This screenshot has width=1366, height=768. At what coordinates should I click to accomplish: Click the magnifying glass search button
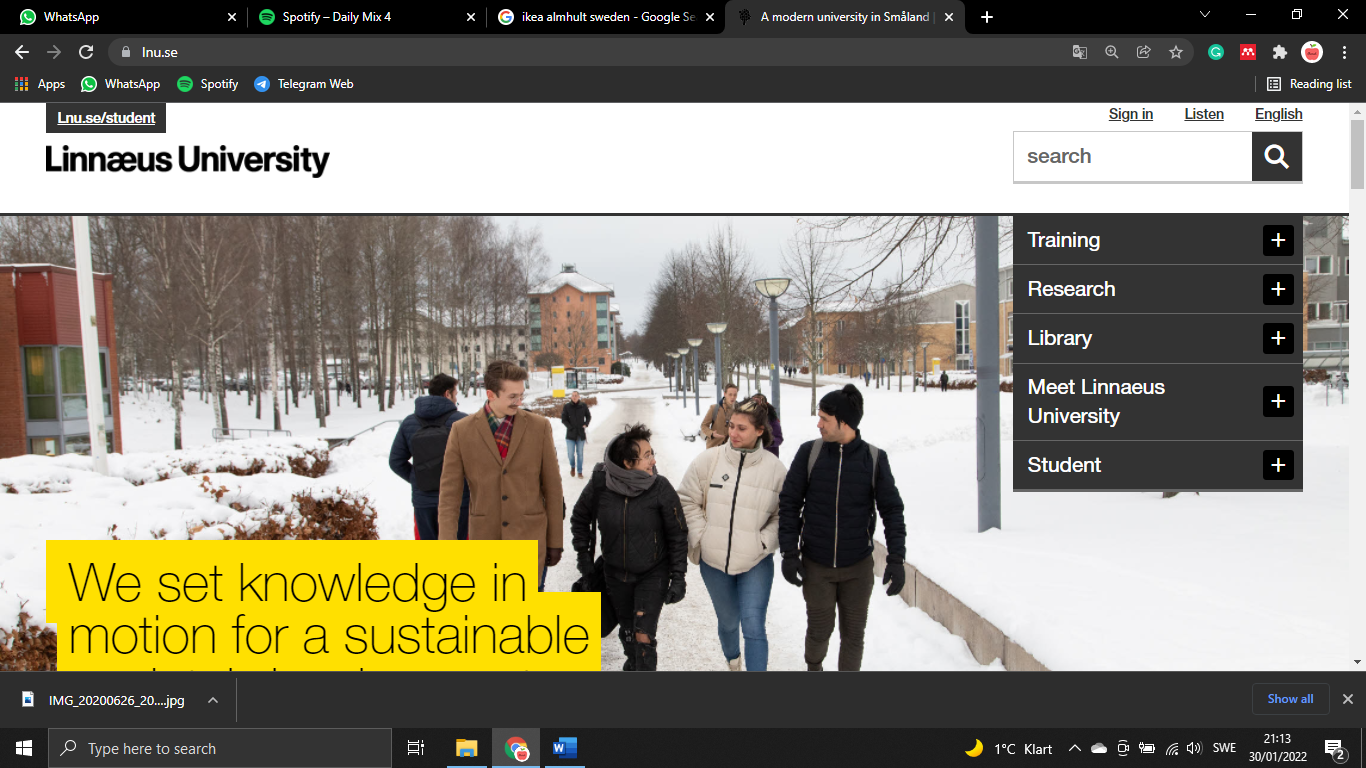click(1276, 157)
